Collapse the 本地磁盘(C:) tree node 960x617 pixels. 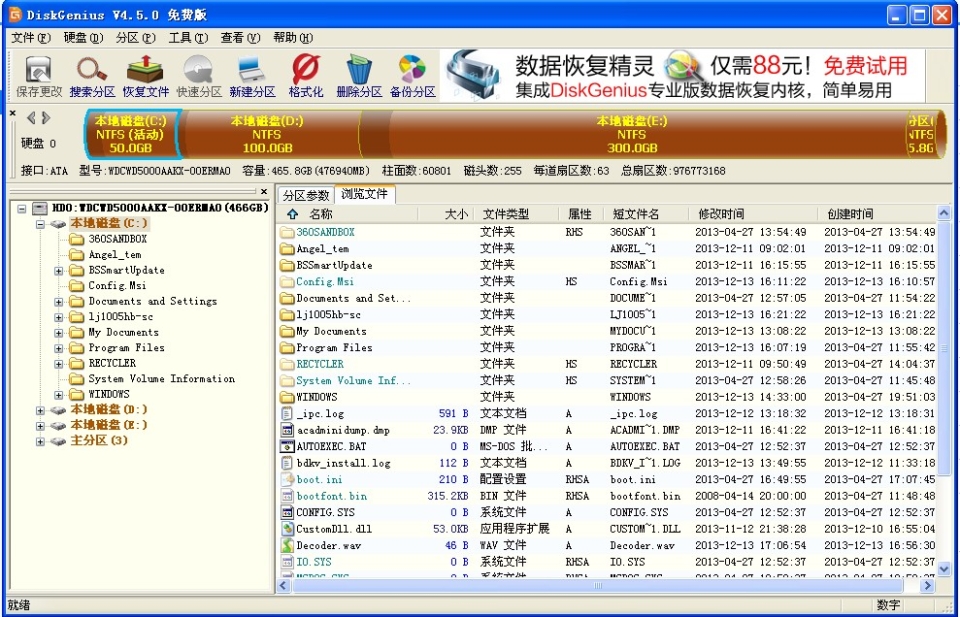(40, 224)
